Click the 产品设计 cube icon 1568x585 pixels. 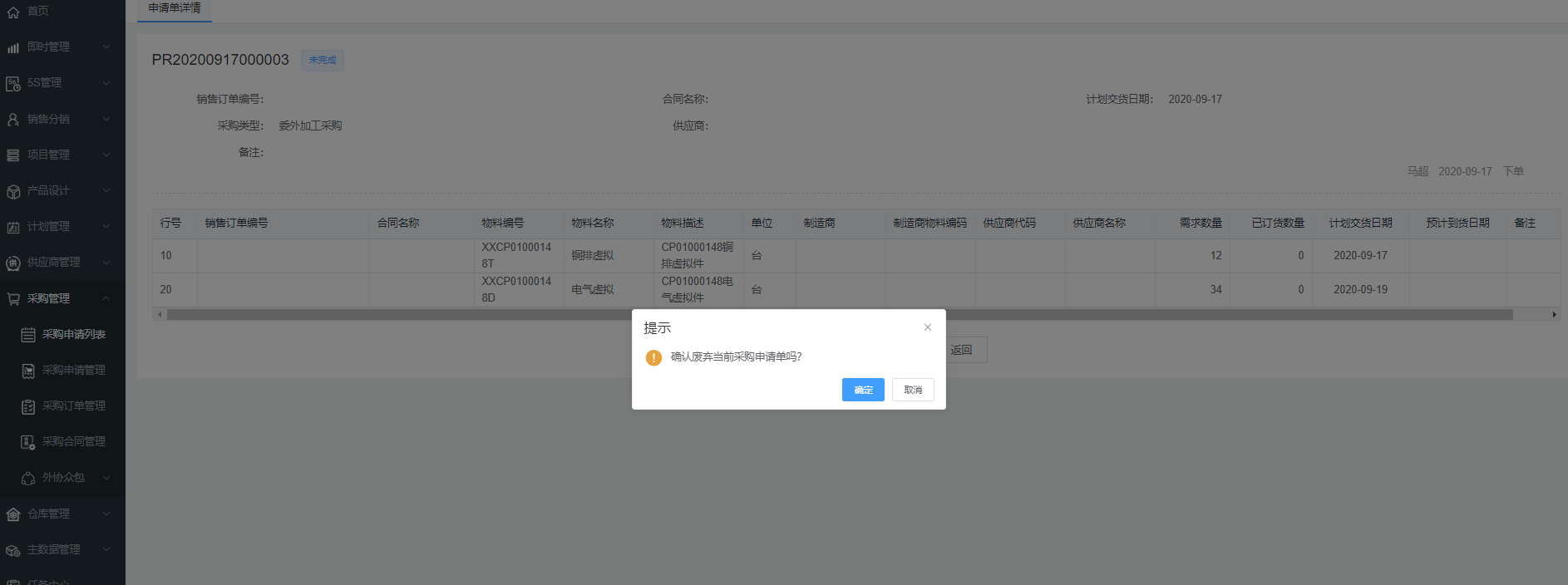13,191
